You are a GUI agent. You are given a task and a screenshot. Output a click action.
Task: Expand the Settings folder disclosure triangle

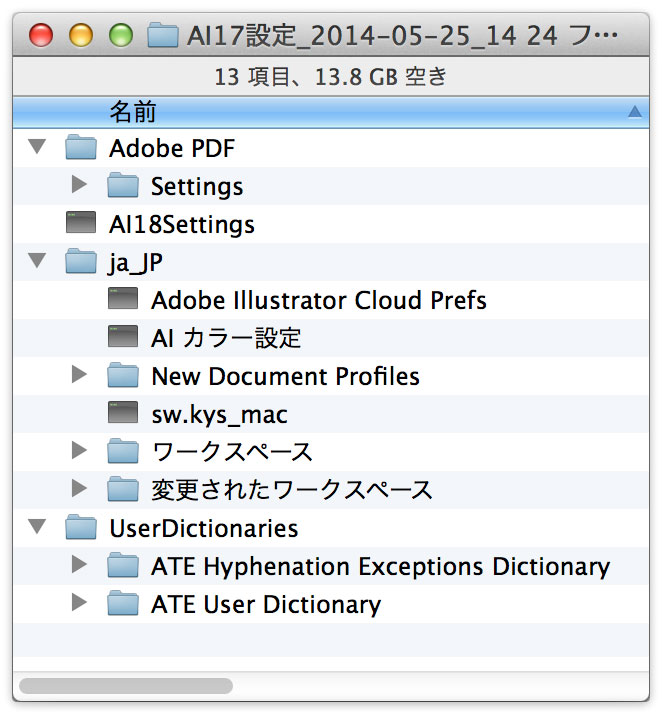point(79,184)
